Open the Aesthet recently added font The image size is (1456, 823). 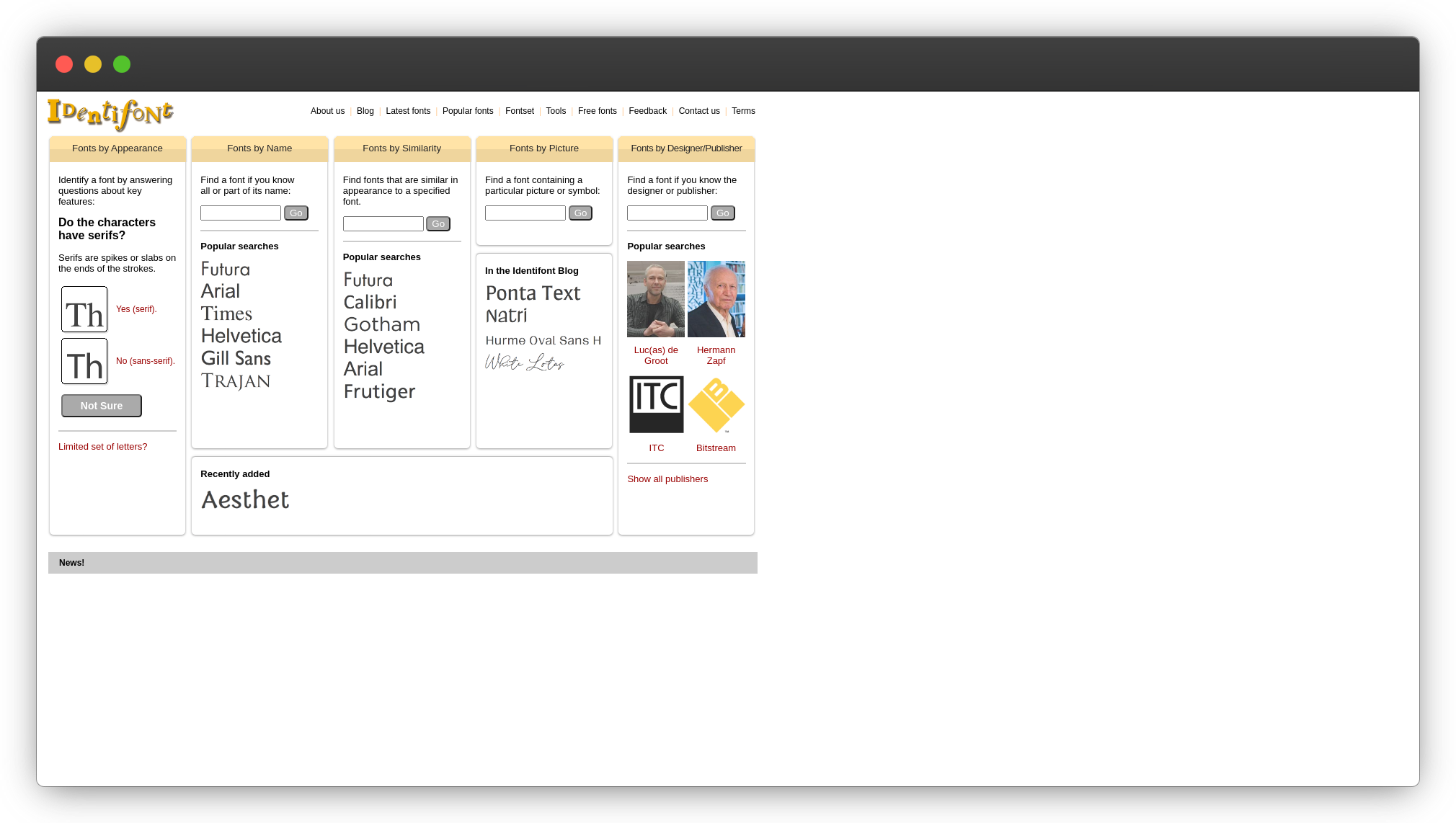coord(245,500)
